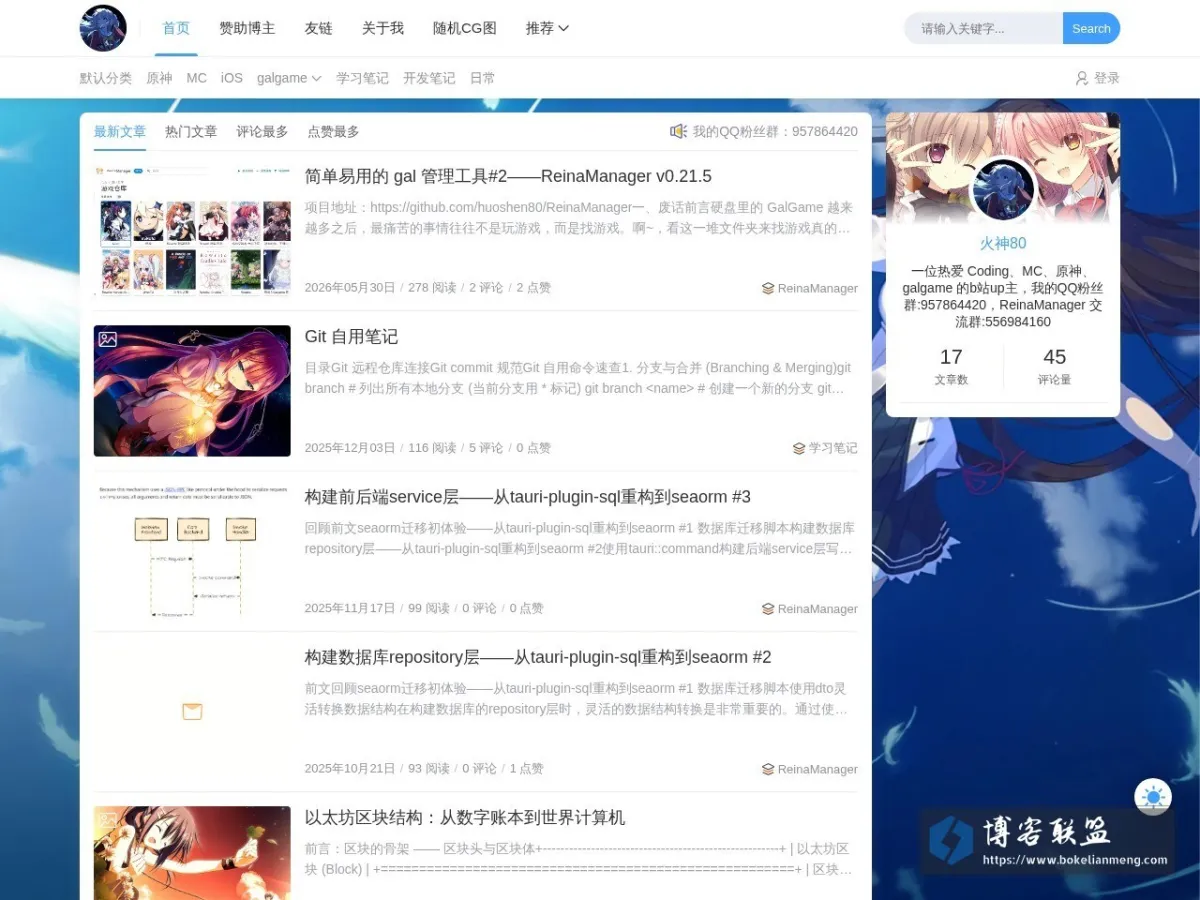1200x900 pixels.
Task: Open the MC category
Action: 197,78
